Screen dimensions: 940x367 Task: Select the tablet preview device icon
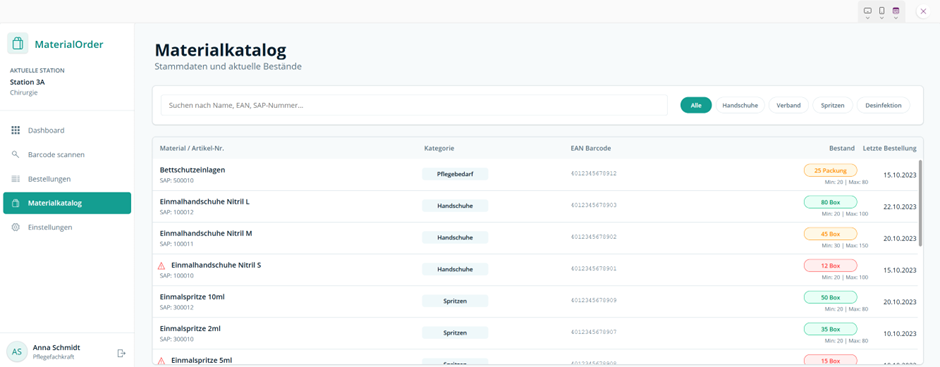867,10
